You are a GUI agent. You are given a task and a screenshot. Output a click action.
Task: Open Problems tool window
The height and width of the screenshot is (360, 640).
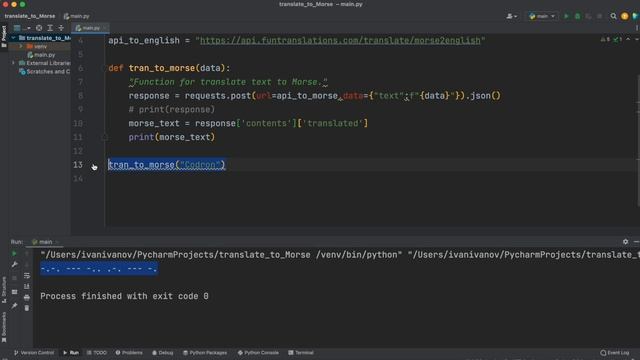click(x=129, y=353)
